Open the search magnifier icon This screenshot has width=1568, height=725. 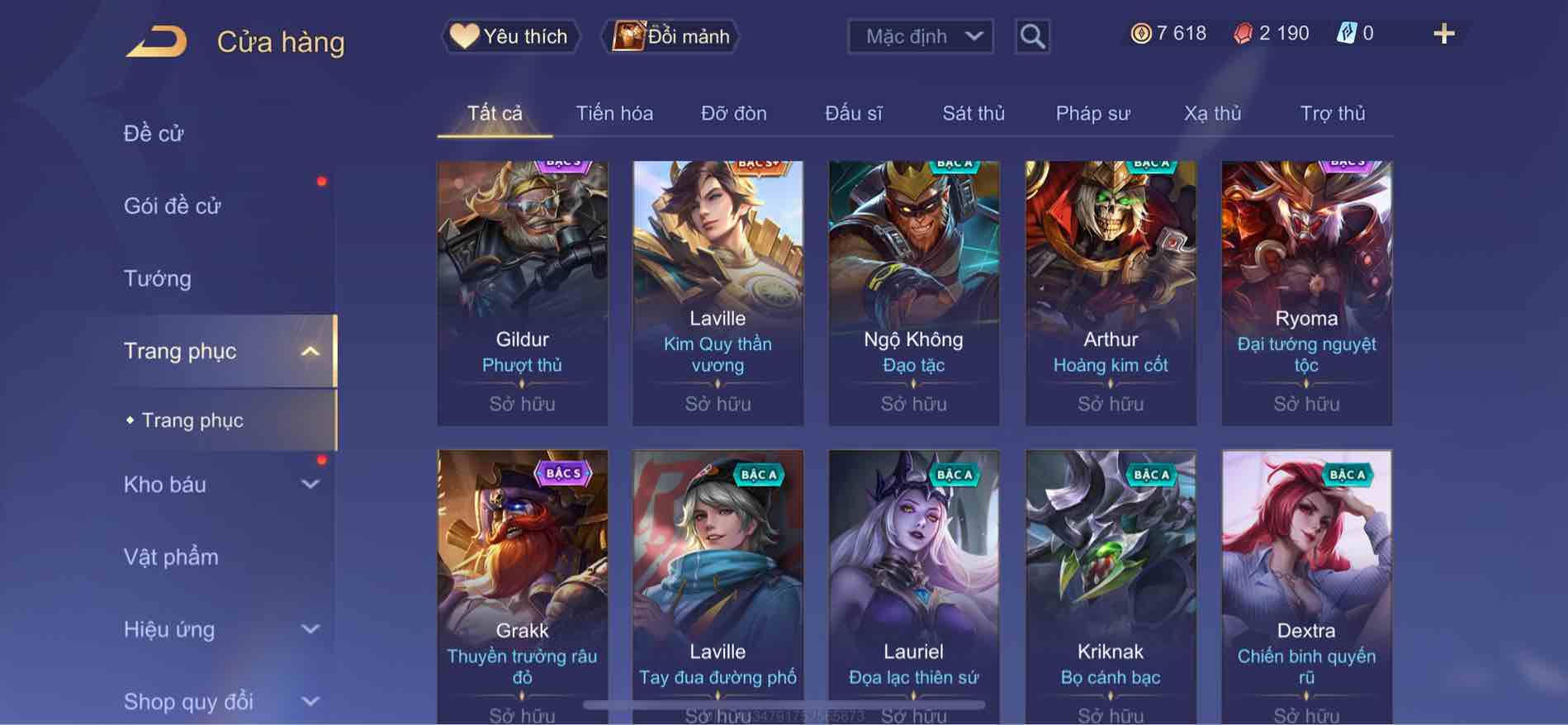pos(1032,36)
